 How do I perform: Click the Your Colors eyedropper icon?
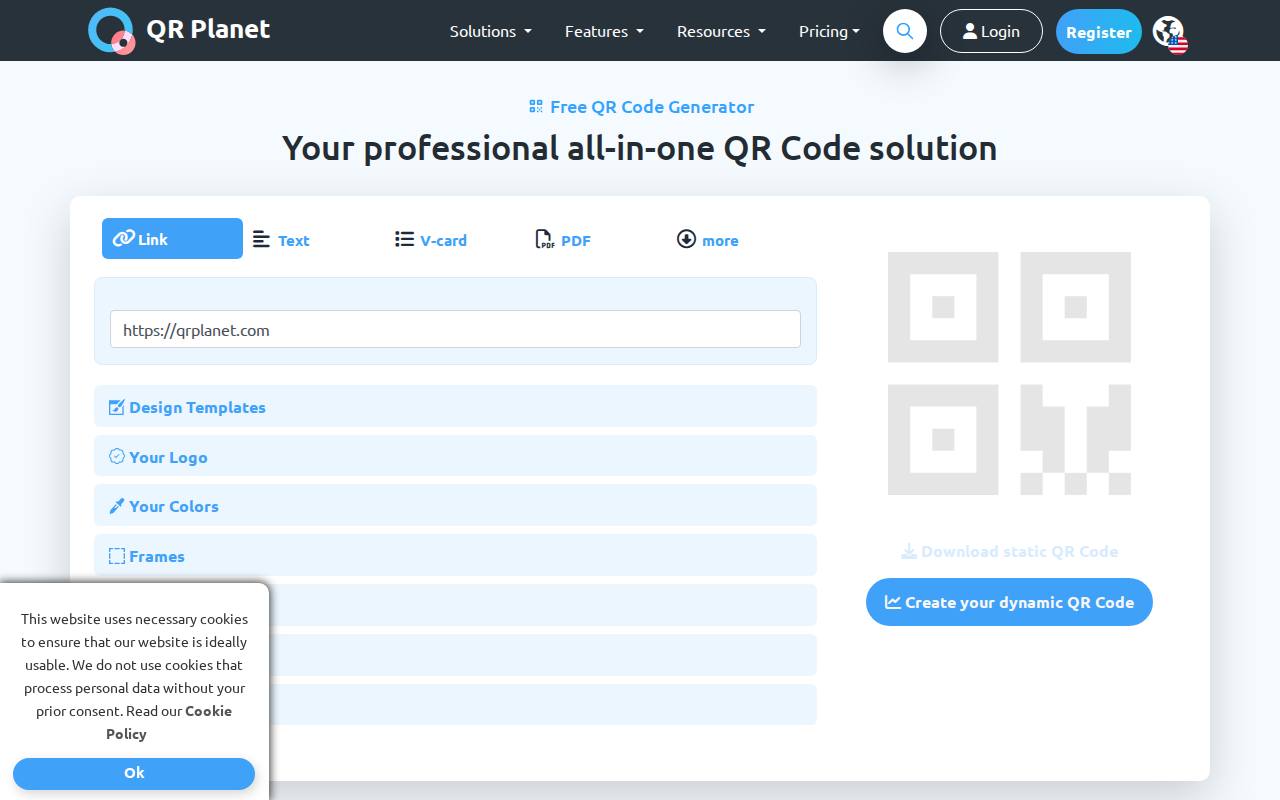pos(117,506)
